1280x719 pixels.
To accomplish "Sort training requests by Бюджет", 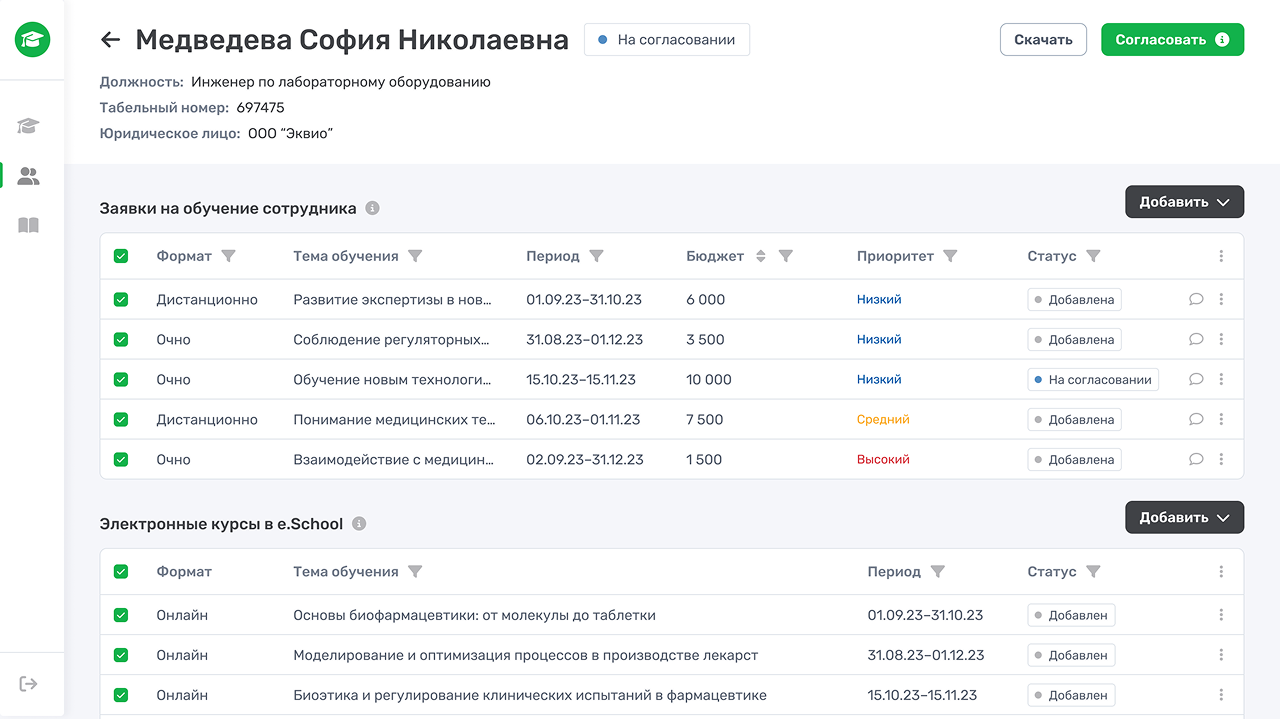I will tap(760, 256).
